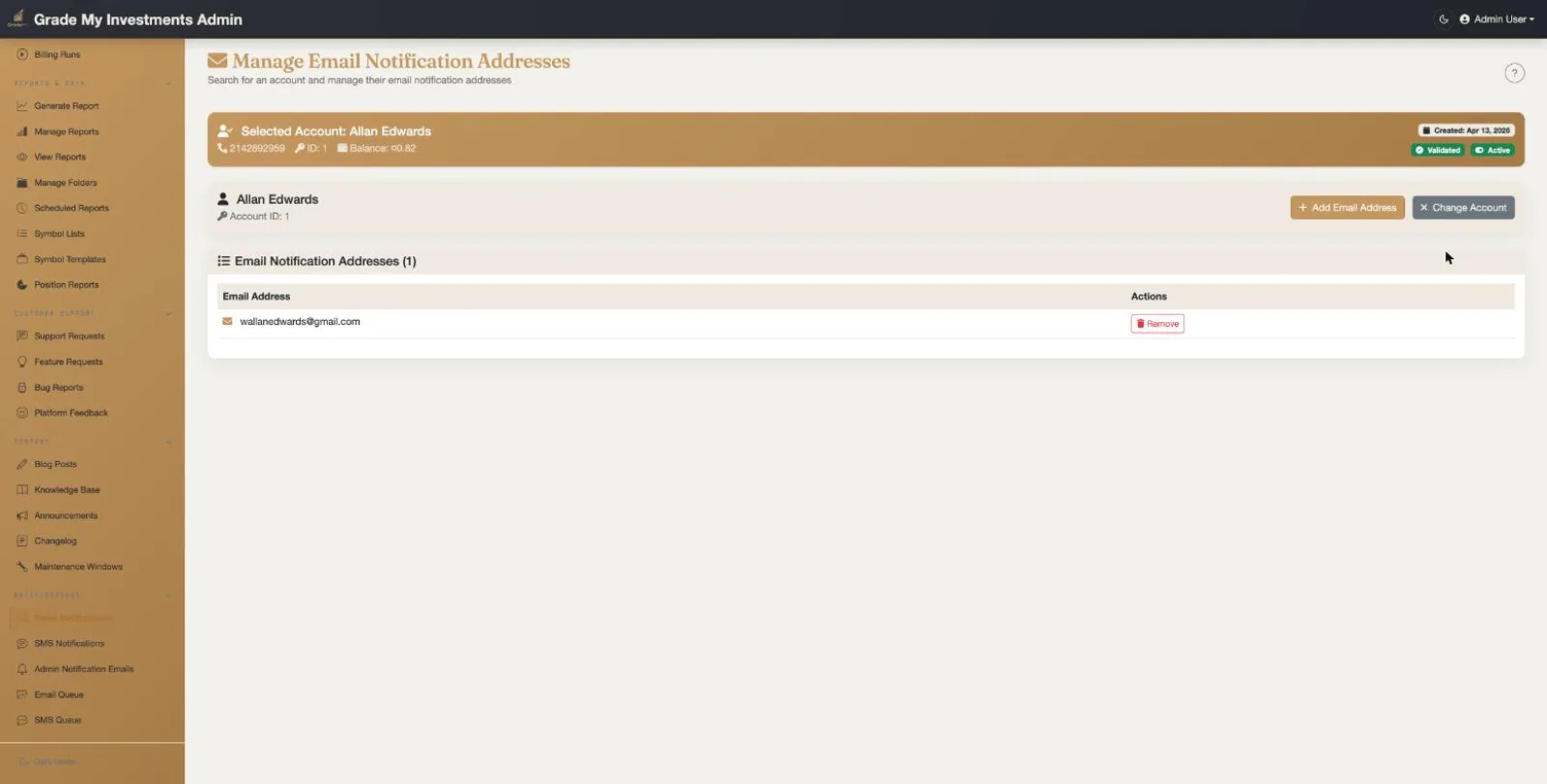Viewport: 1547px width, 784px height.
Task: Remove wallanedwards@gmail.com address
Action: tap(1157, 324)
